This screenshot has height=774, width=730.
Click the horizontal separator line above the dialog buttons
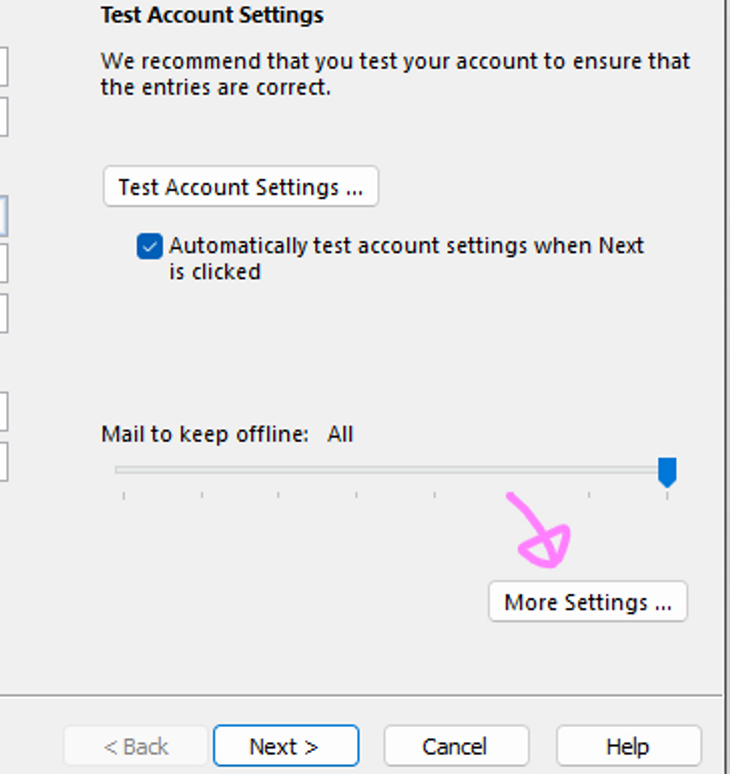tap(360, 694)
